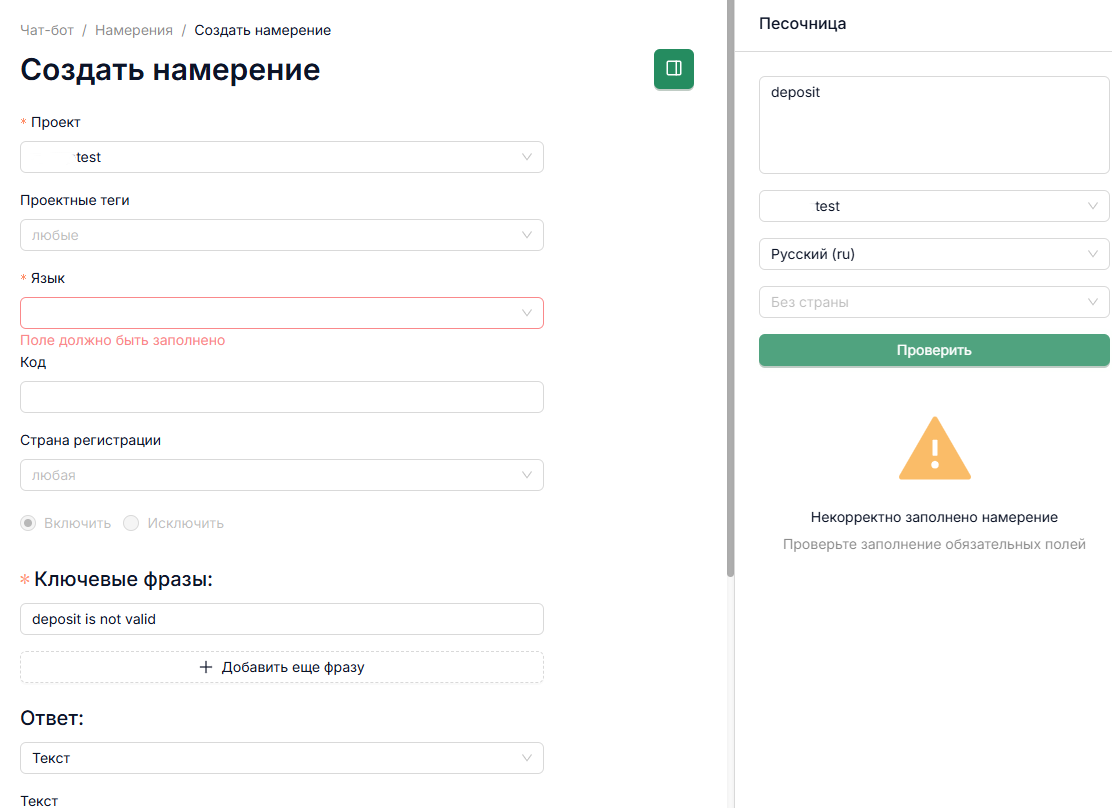This screenshot has height=808, width=1112.
Task: Click the key phrase field 'deposit is not valid'
Action: (282, 619)
